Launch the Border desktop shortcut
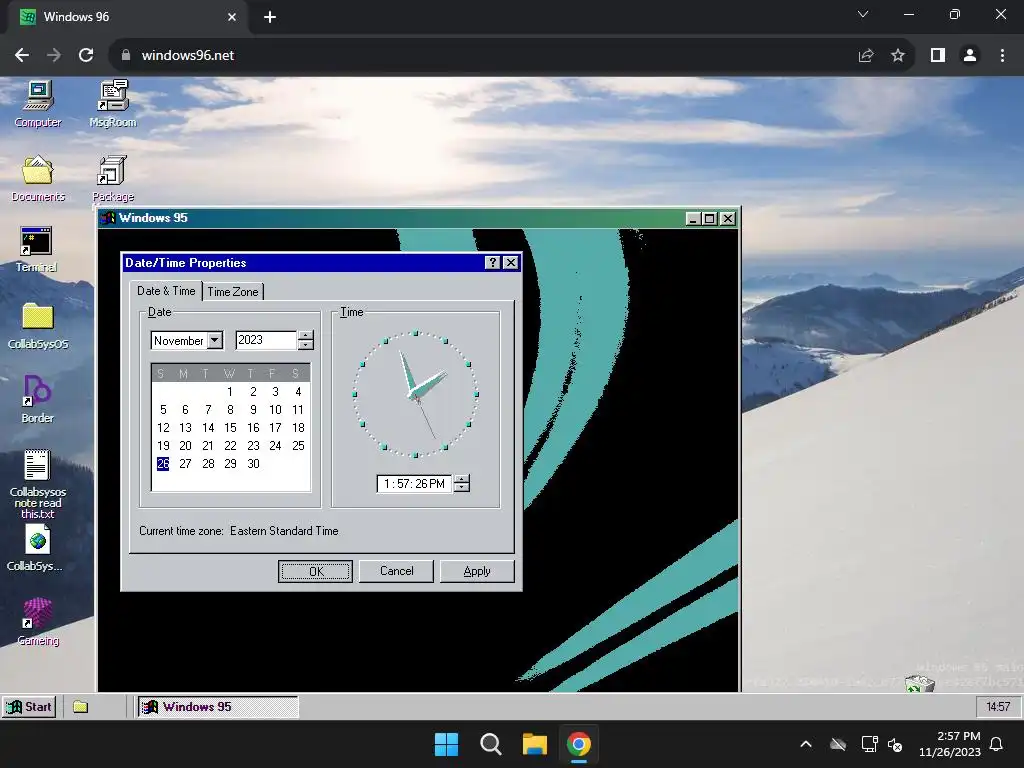 point(37,399)
